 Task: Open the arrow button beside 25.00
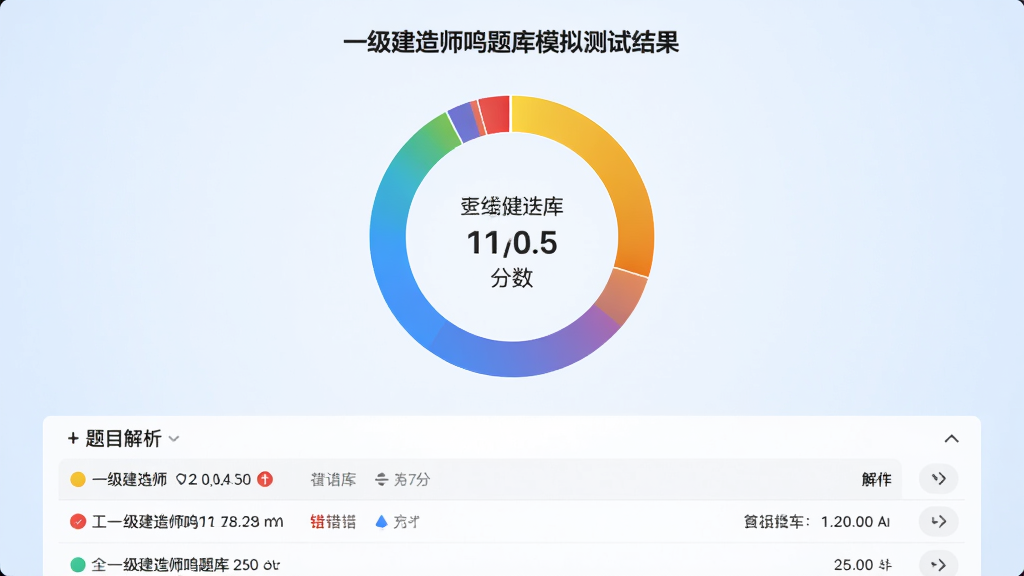pos(938,563)
